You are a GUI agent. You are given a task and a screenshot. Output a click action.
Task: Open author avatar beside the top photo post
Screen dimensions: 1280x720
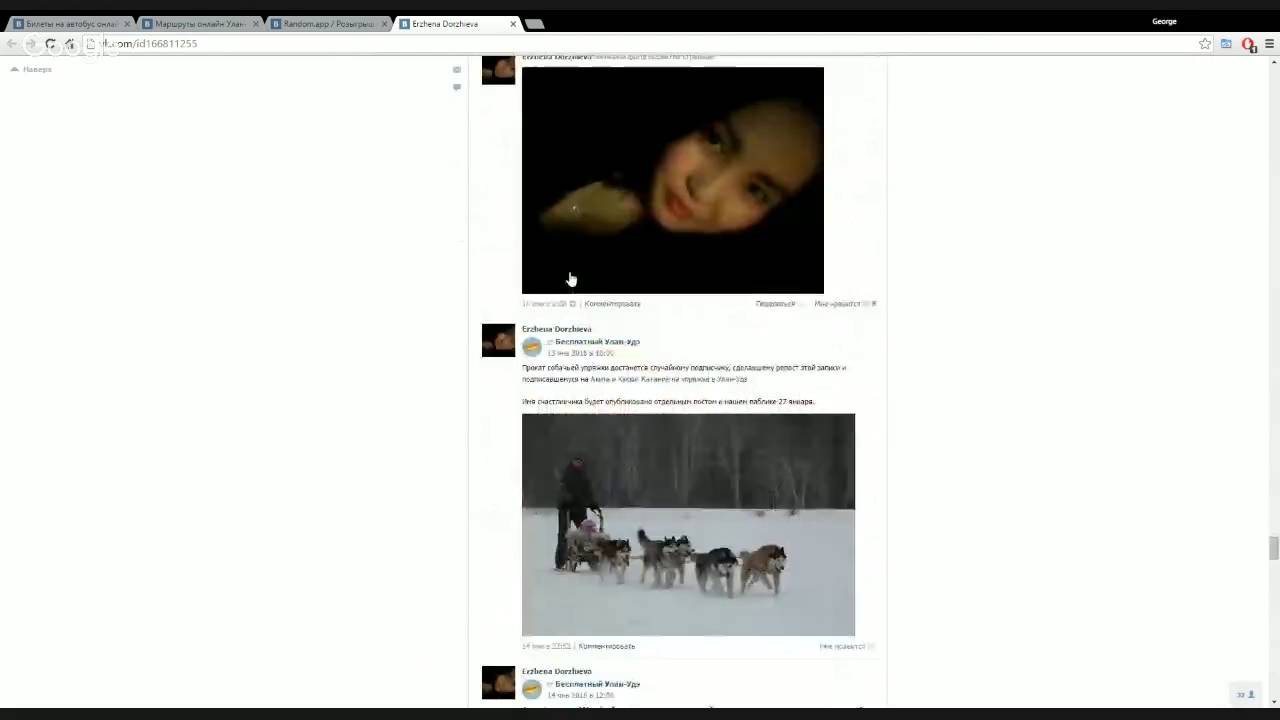(x=498, y=69)
